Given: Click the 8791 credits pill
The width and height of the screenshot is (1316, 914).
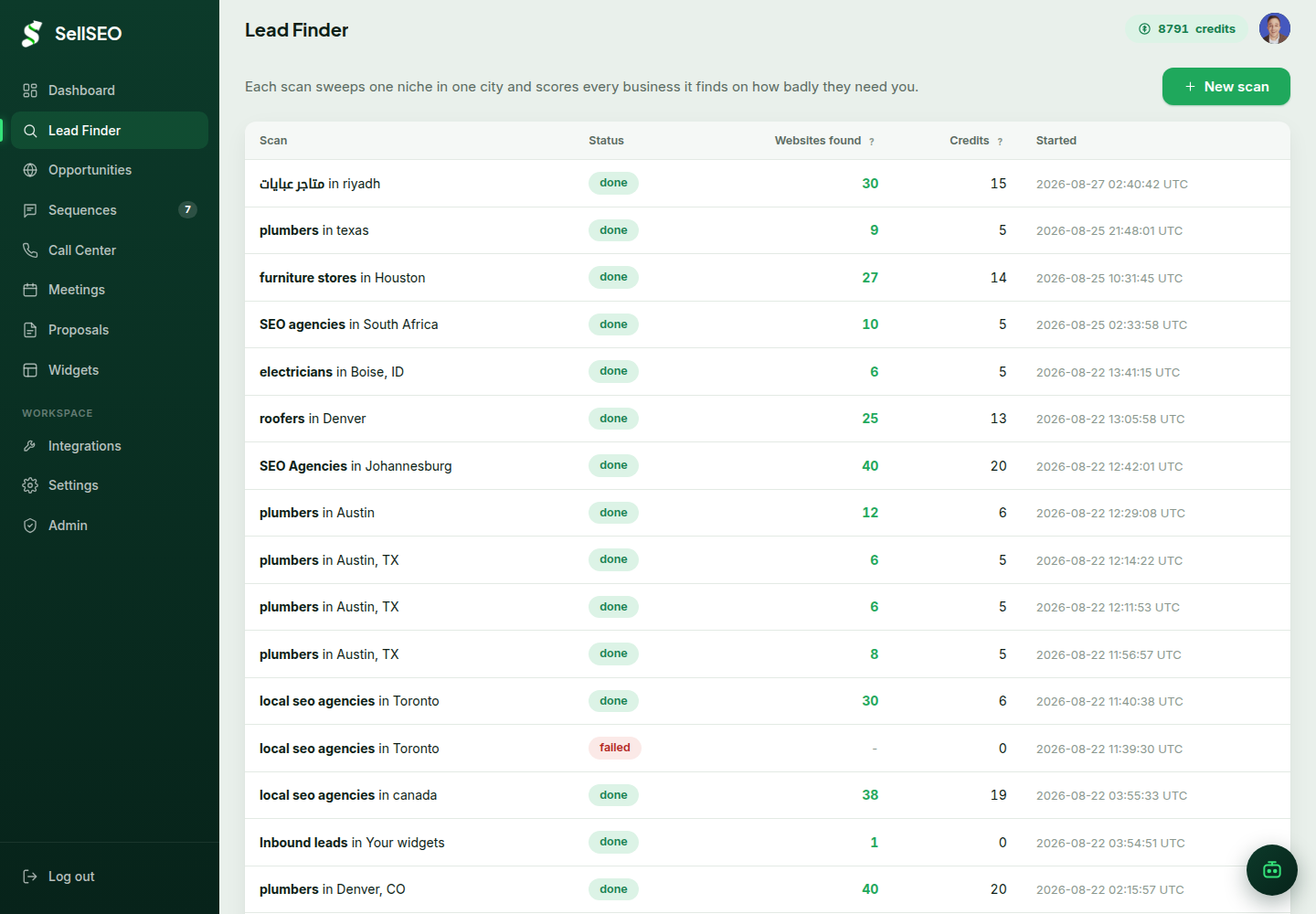Looking at the screenshot, I should point(1187,29).
